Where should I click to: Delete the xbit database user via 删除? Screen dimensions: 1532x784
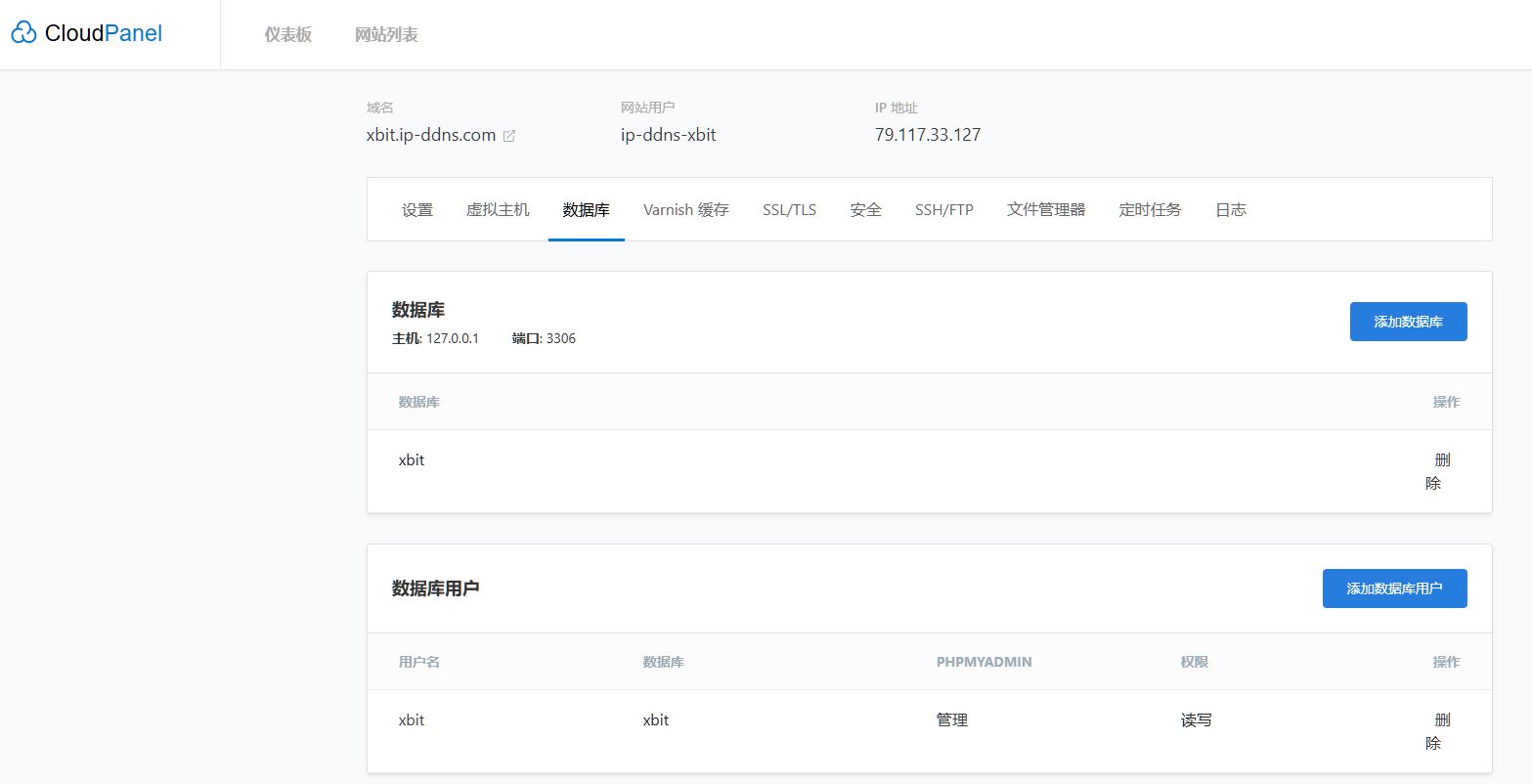pos(1438,731)
